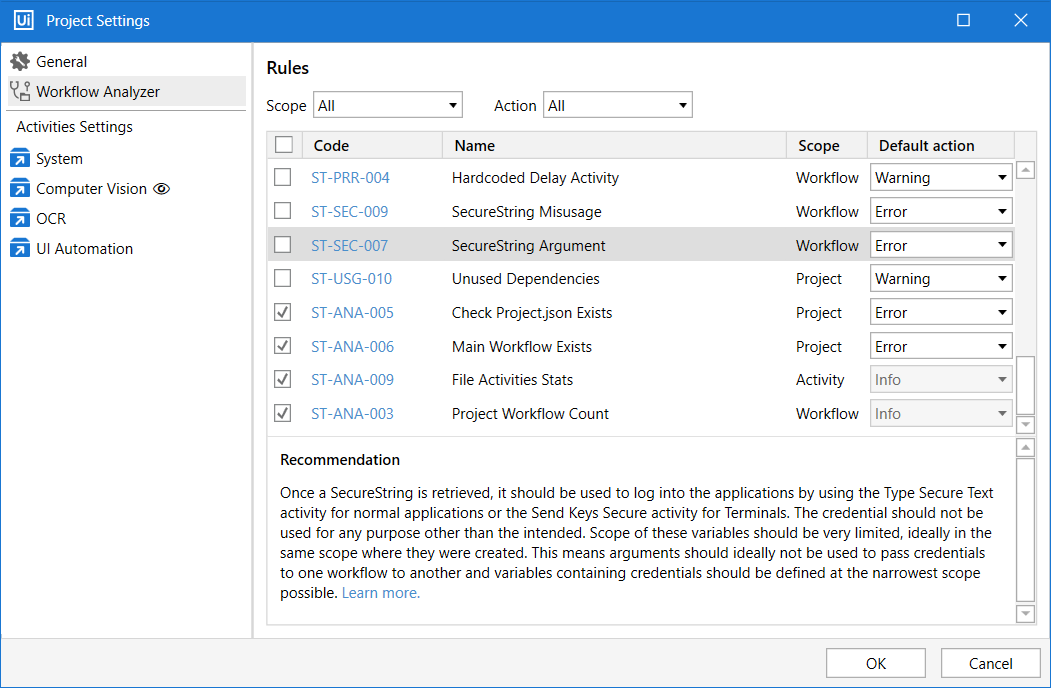This screenshot has height=688, width=1051.
Task: Open Info dropdown for File Activities Stats
Action: pyautogui.click(x=941, y=380)
